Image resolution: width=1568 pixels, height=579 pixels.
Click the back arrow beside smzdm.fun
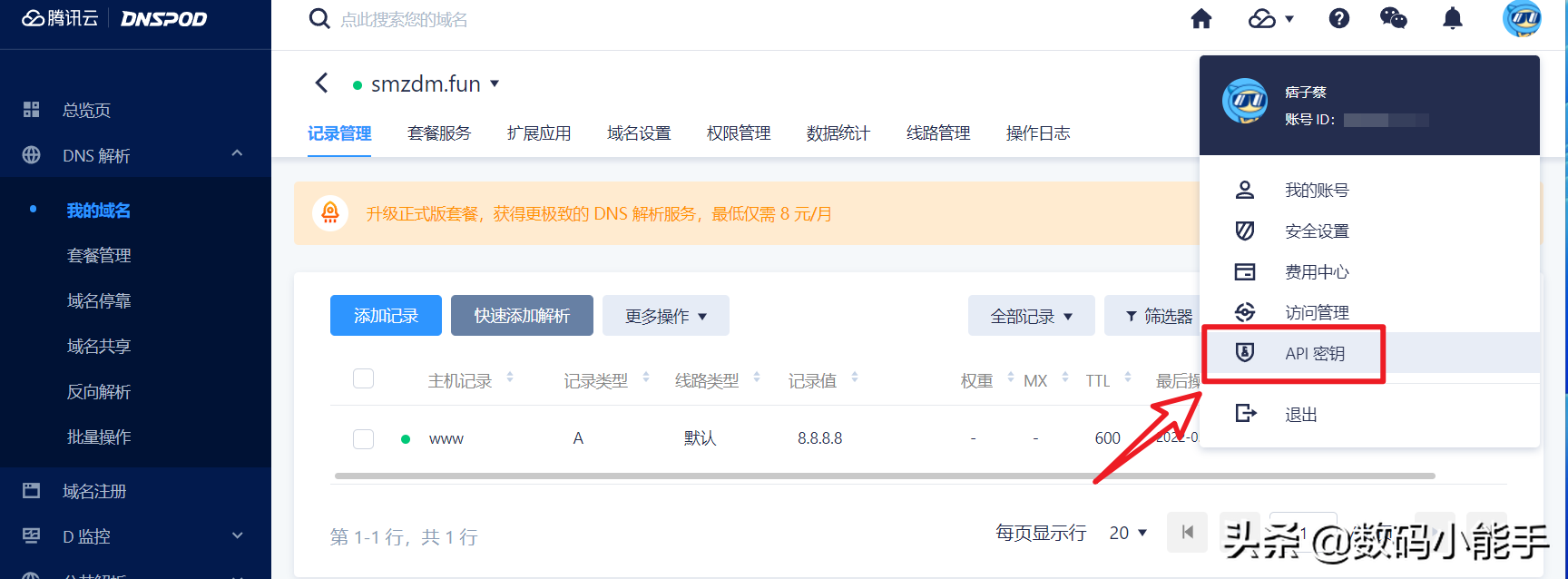point(321,83)
